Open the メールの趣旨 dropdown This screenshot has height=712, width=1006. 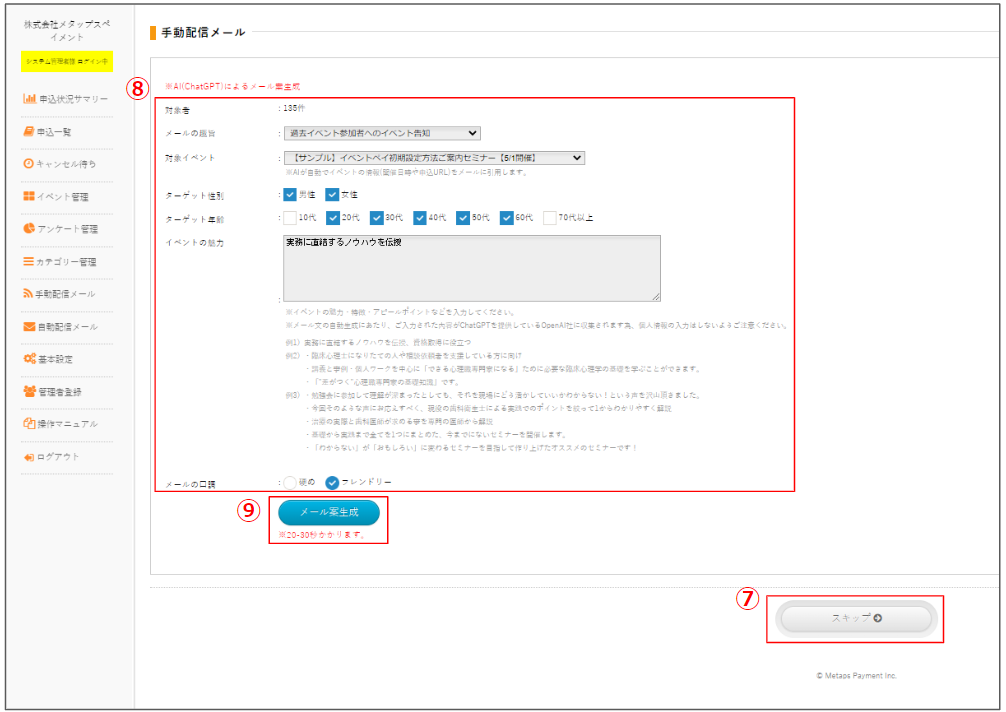[x=381, y=133]
